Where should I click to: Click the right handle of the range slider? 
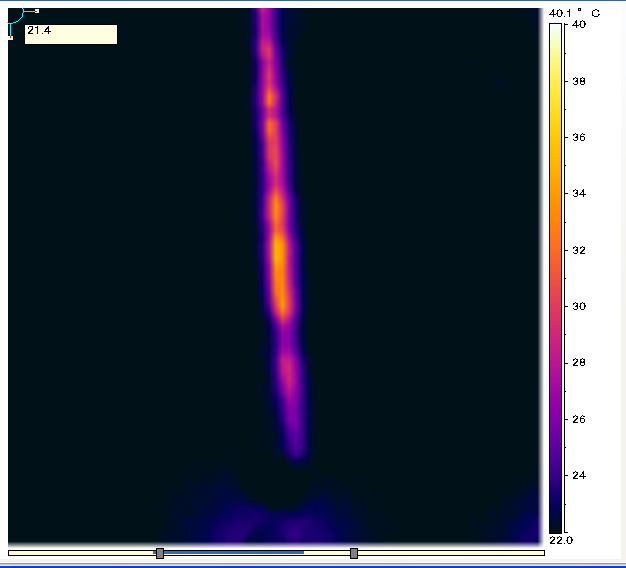[x=354, y=553]
